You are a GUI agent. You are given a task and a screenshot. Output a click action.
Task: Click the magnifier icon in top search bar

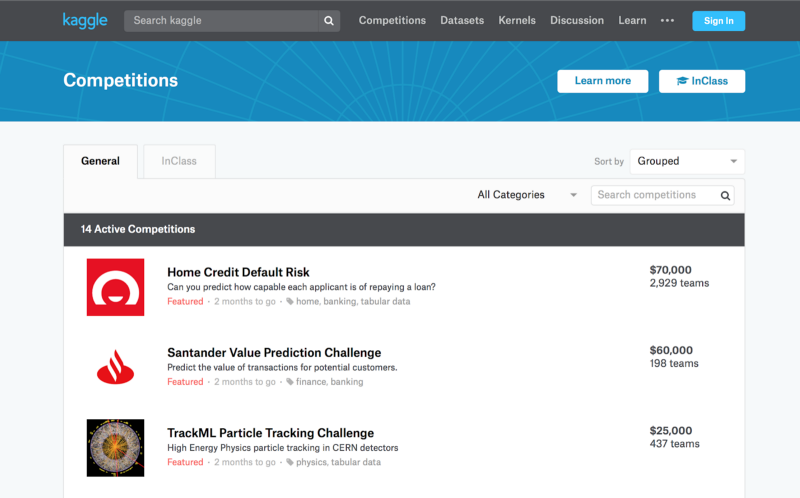tap(329, 21)
